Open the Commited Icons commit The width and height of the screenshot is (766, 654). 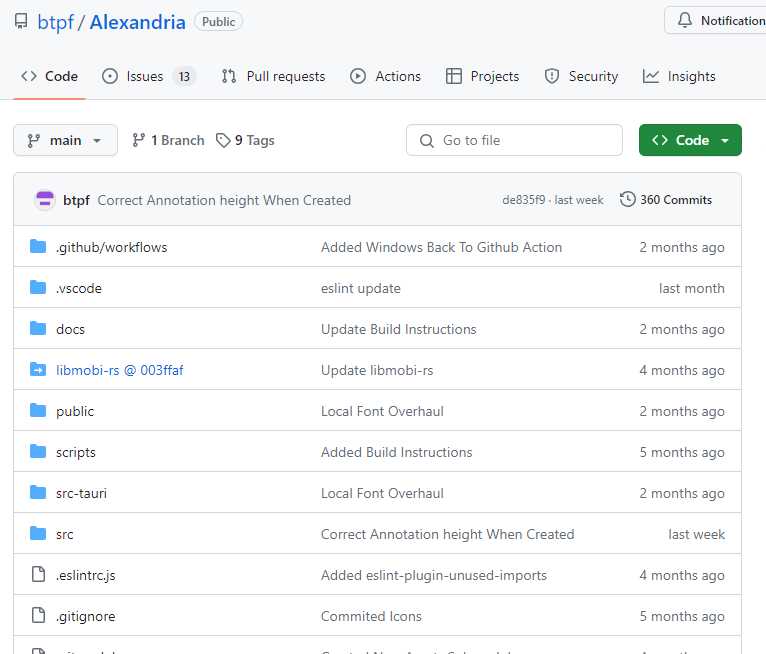coord(371,617)
